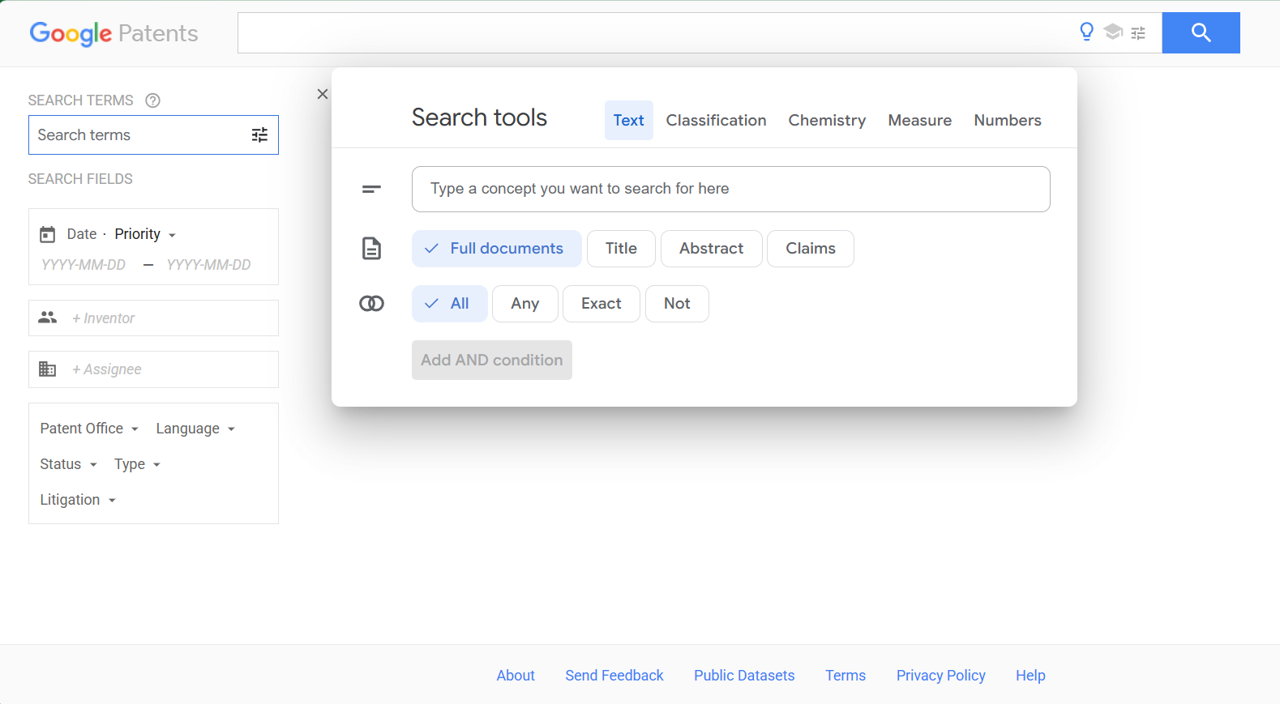This screenshot has width=1280, height=704.
Task: Click the Add AND condition button
Action: click(x=492, y=360)
